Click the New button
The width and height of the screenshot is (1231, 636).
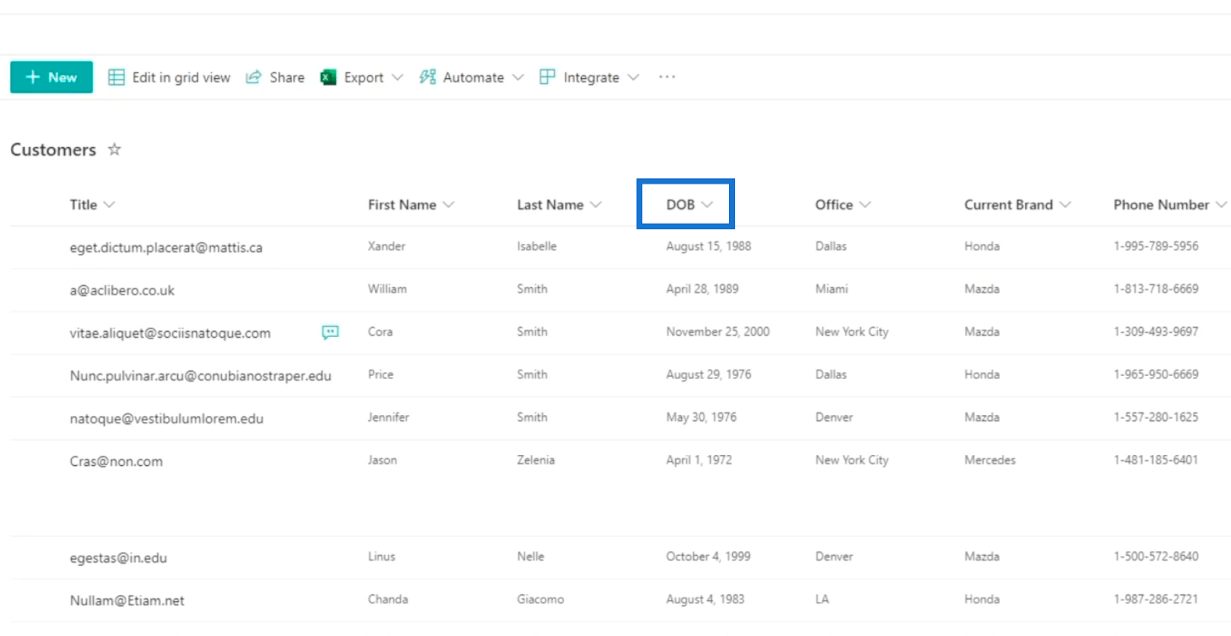point(51,77)
